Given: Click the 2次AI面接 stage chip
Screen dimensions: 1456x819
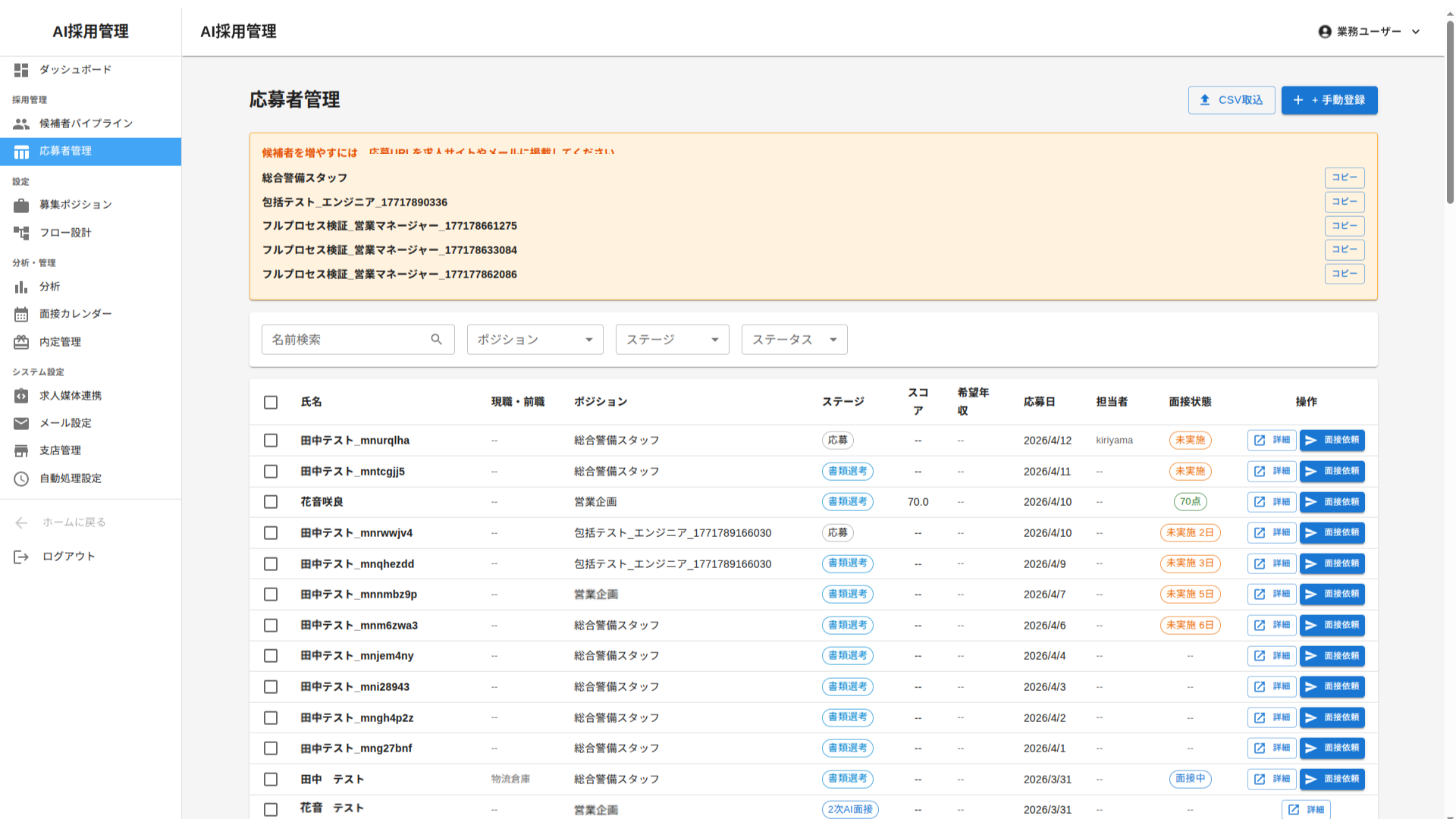Looking at the screenshot, I should (x=850, y=809).
